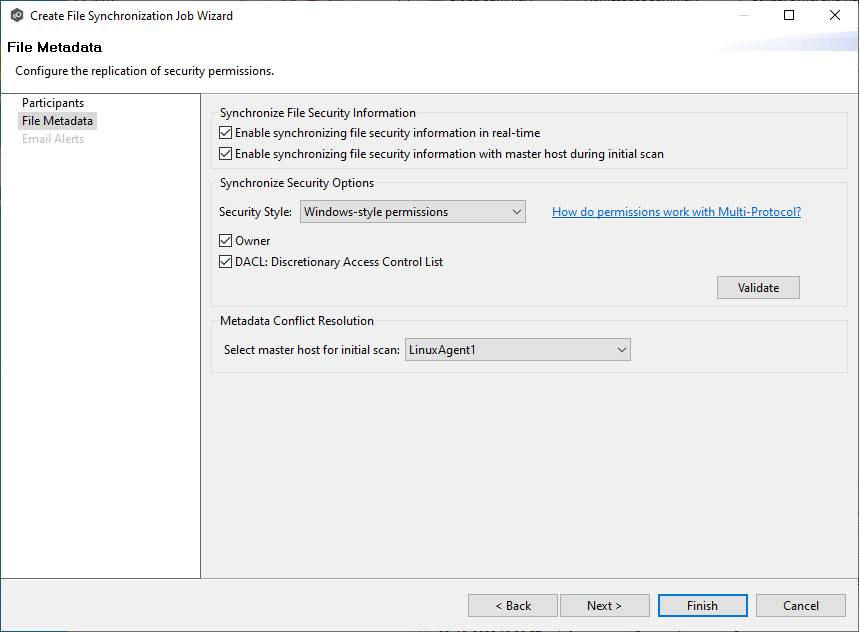The height and width of the screenshot is (632, 859).
Task: Switch to the Participants step
Action: [54, 102]
